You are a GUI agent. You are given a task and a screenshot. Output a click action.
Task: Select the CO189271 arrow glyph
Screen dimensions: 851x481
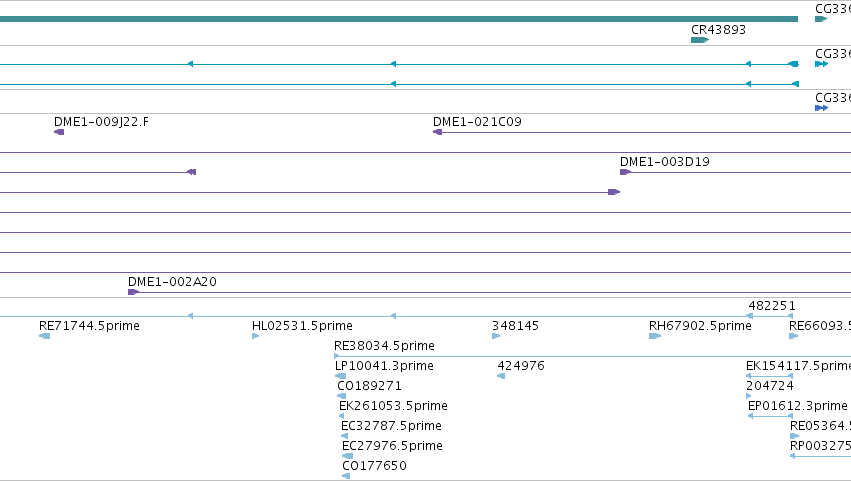(x=341, y=396)
